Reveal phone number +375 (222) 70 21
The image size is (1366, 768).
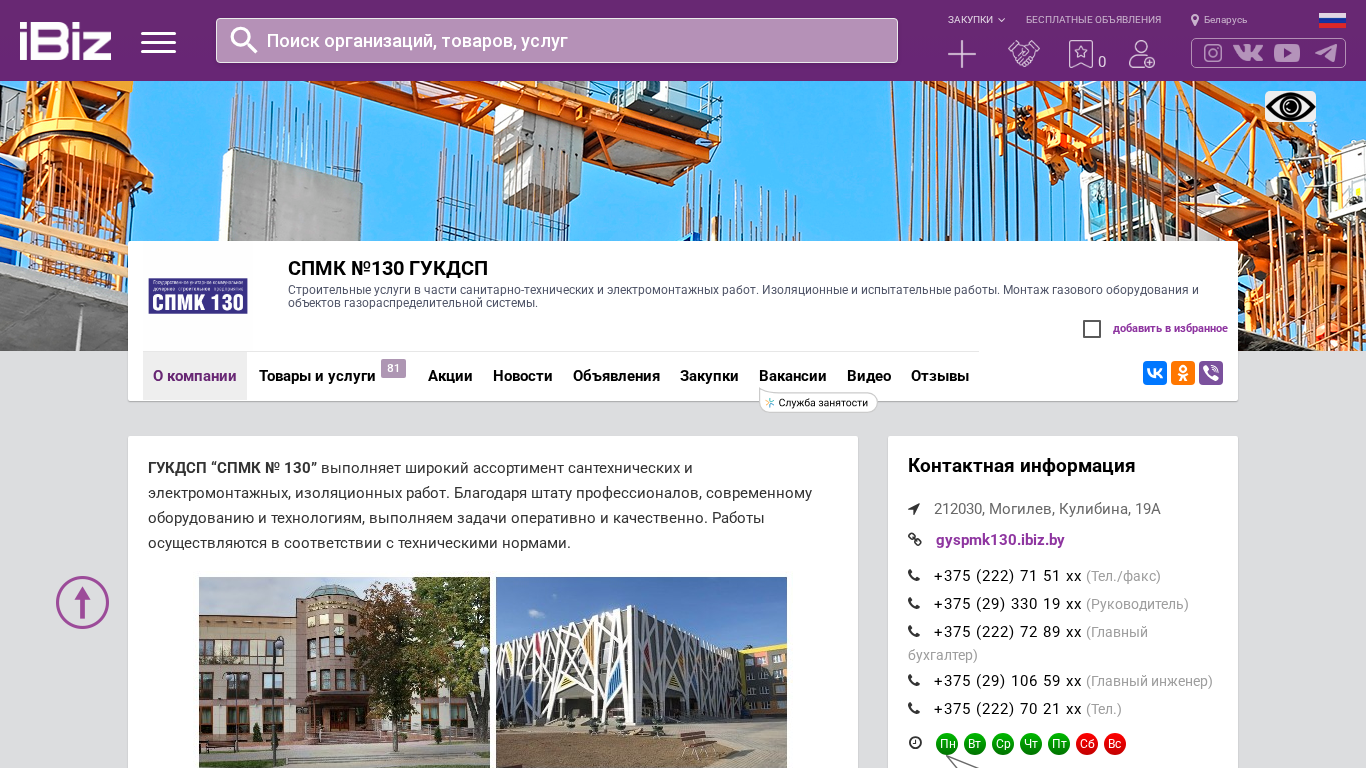click(x=1008, y=709)
